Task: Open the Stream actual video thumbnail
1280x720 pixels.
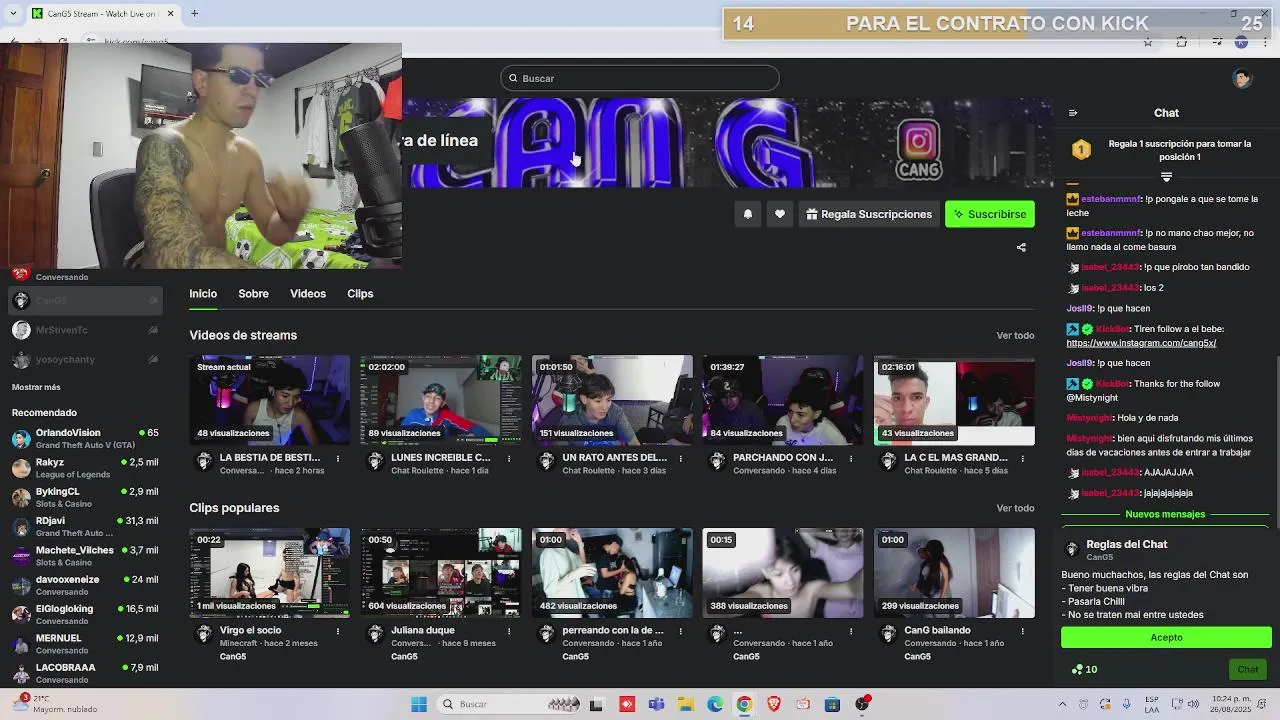Action: [270, 400]
